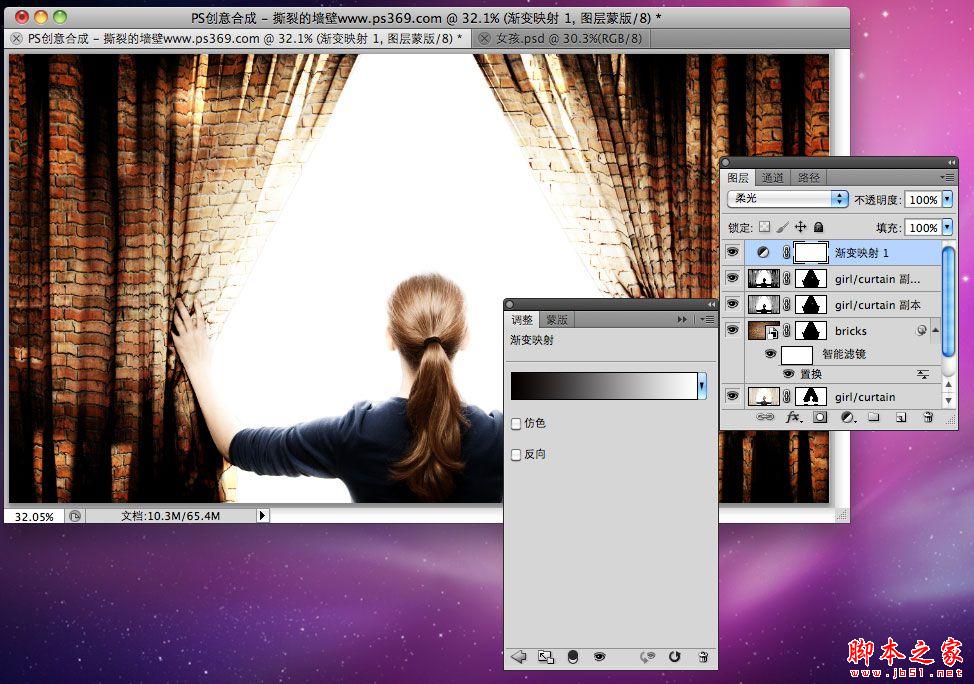Viewport: 974px width, 684px height.
Task: Open the fx layer style menu
Action: coord(793,417)
